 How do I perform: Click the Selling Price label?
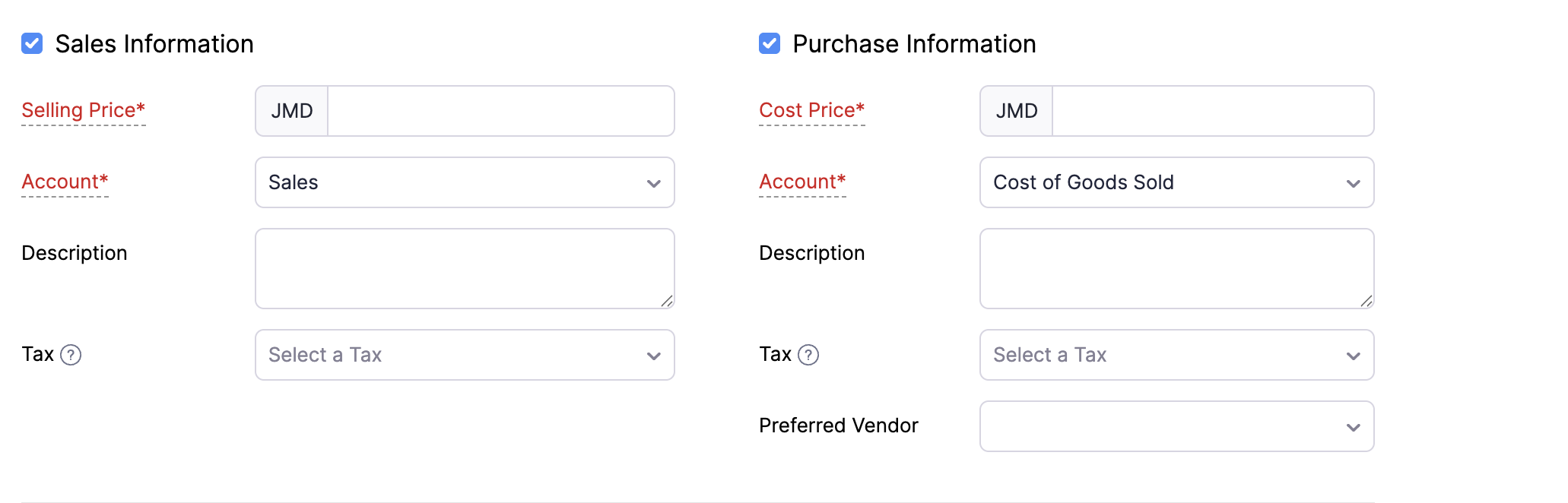(83, 110)
